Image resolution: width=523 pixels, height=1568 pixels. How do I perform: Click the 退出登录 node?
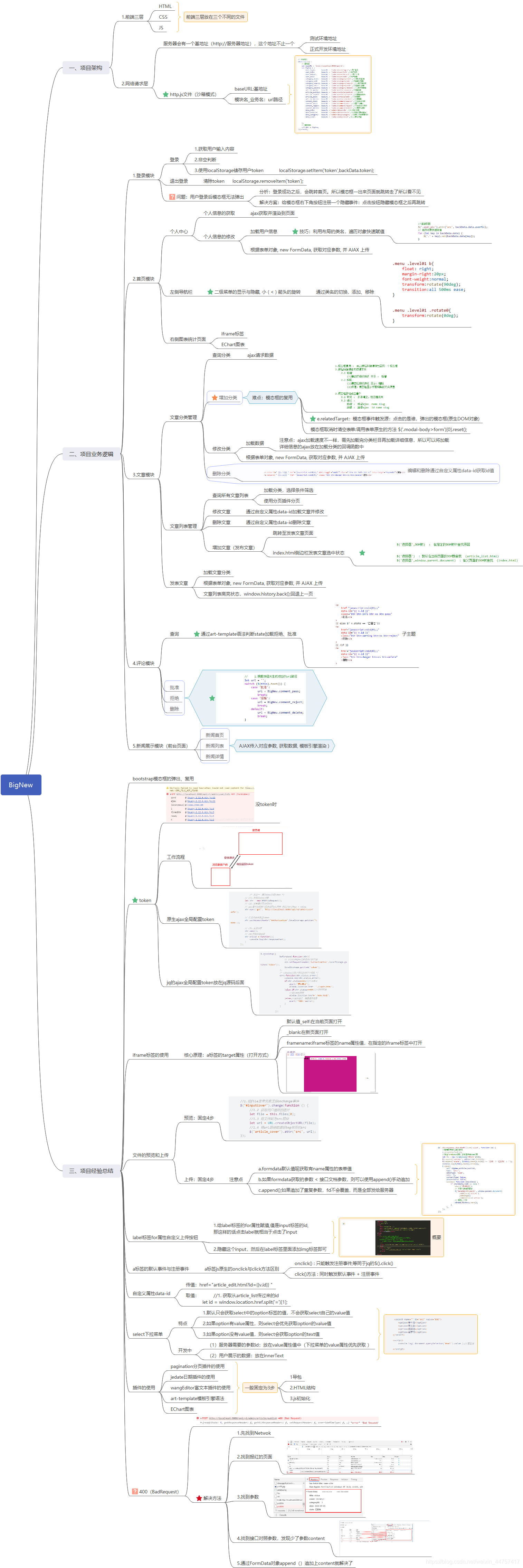(x=179, y=181)
